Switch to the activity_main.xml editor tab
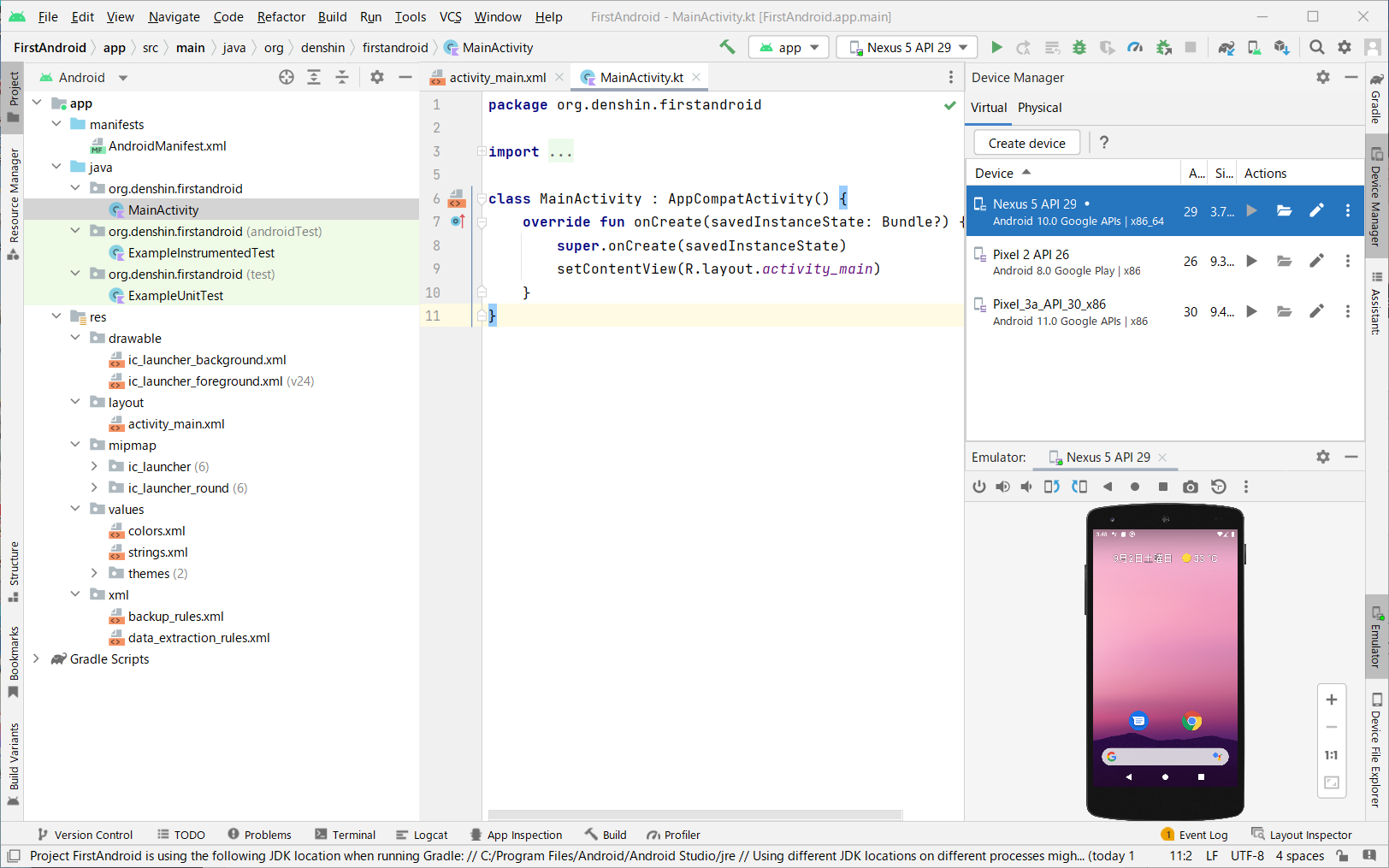Screen dimensions: 1389x868 [496, 76]
